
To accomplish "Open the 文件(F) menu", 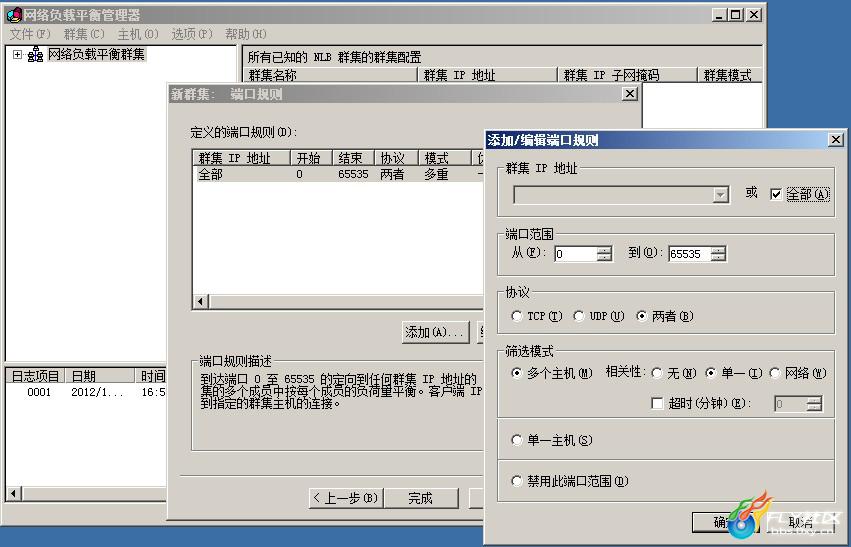I will coord(30,34).
